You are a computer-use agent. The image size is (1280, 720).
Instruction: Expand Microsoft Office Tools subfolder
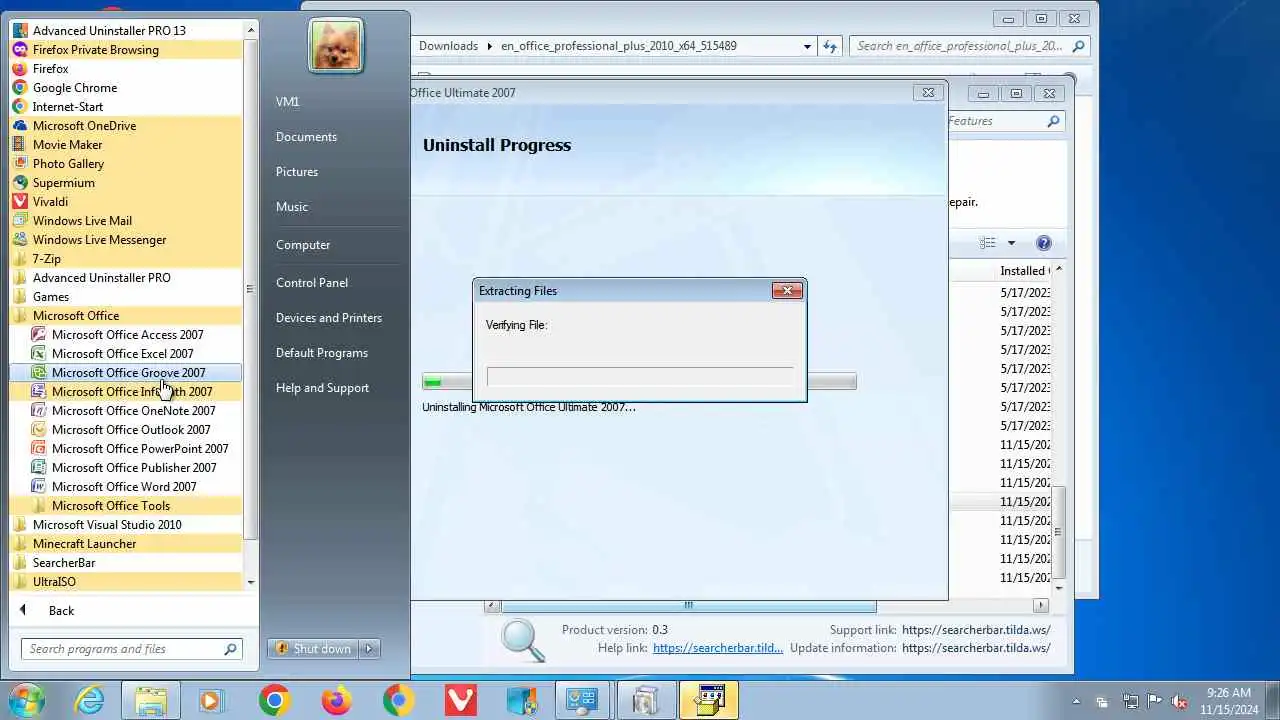[126, 505]
